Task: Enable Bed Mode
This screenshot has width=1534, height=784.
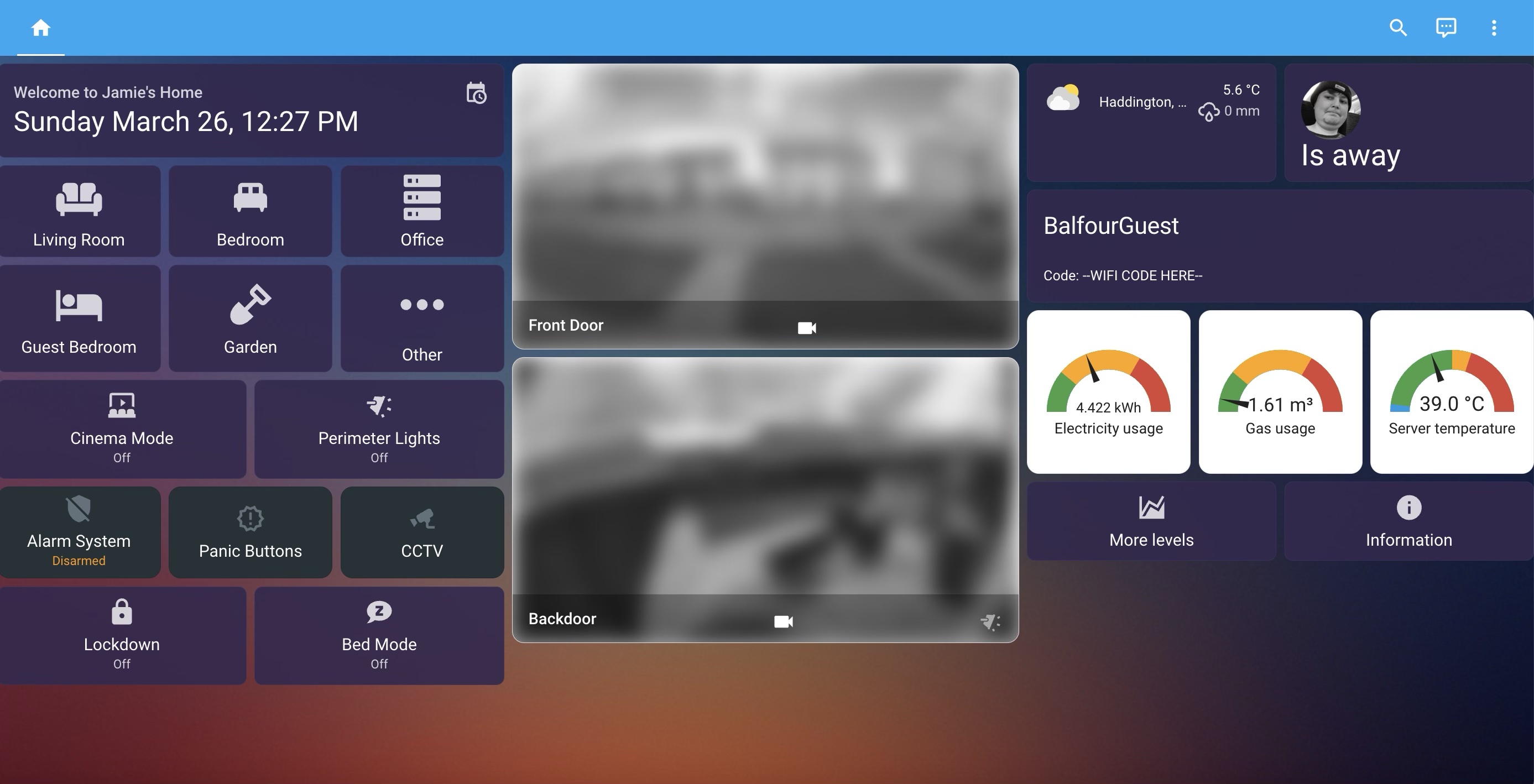Action: (379, 635)
